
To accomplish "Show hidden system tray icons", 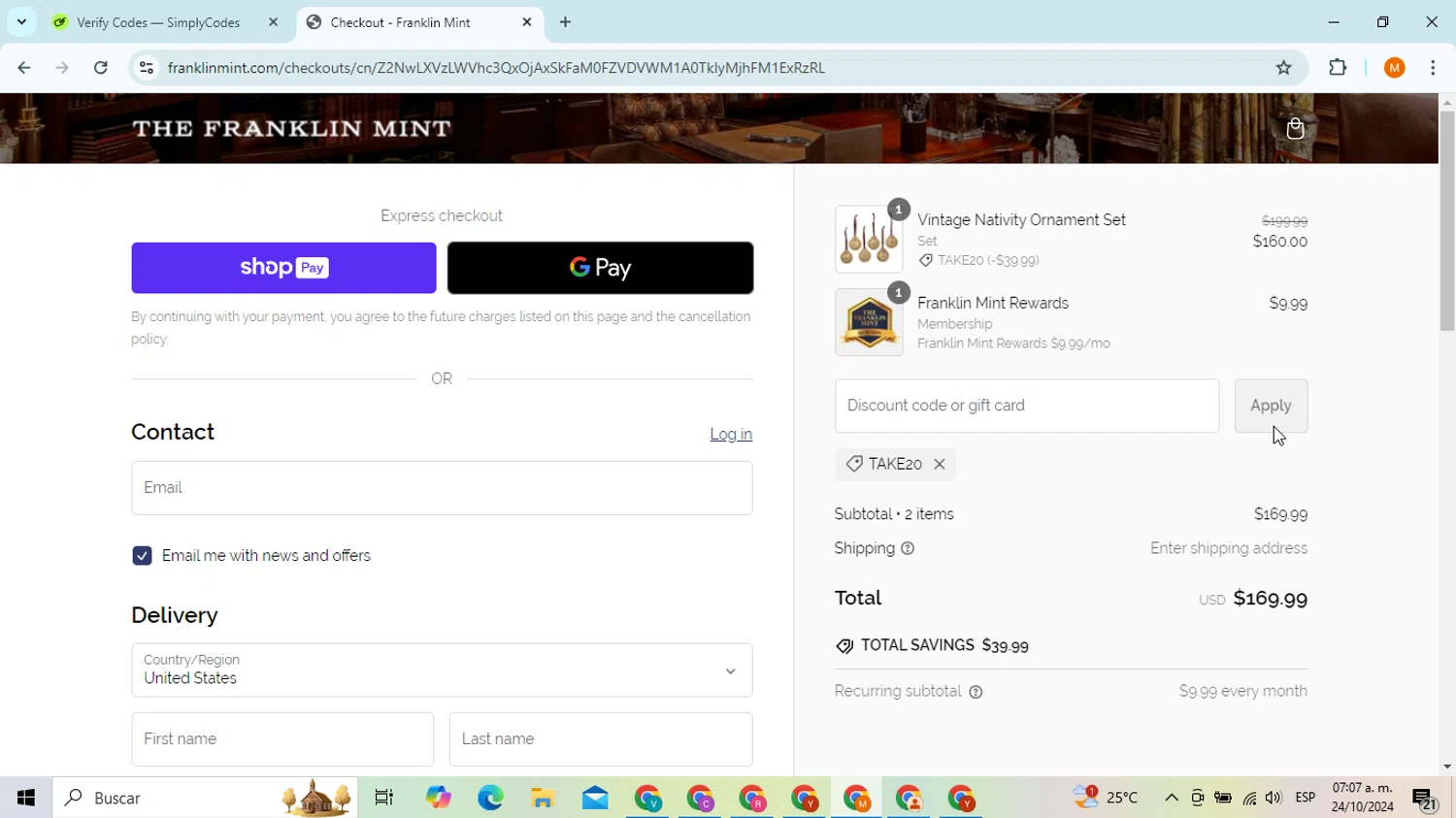I will (x=1172, y=798).
